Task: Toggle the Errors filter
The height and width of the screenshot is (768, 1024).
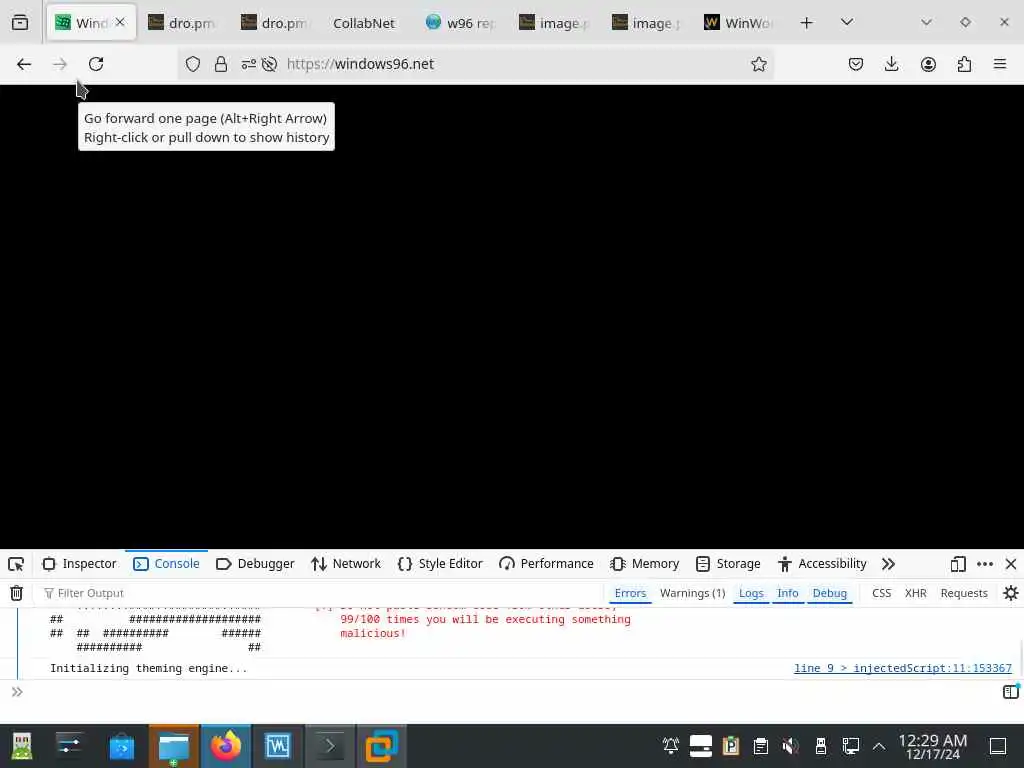Action: click(630, 594)
